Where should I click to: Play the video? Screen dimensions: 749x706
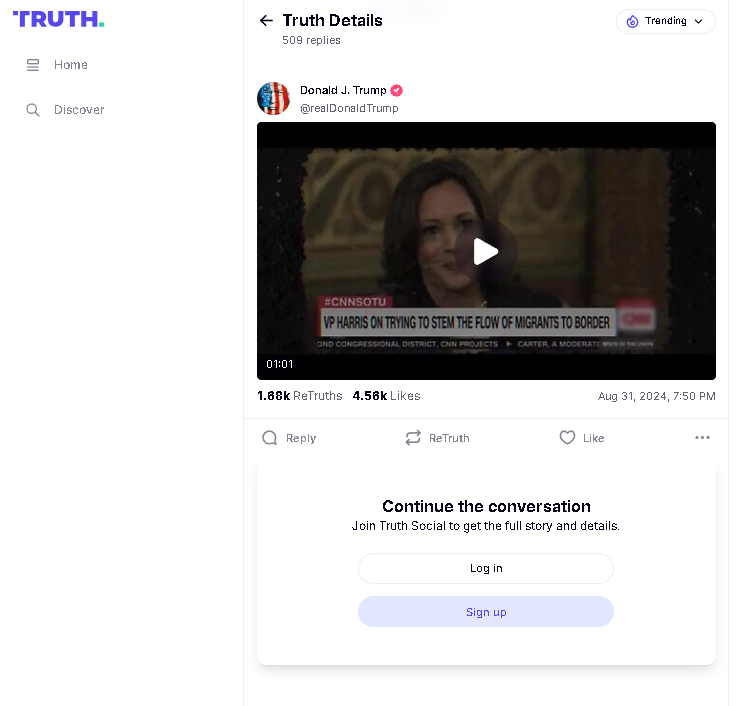click(486, 251)
